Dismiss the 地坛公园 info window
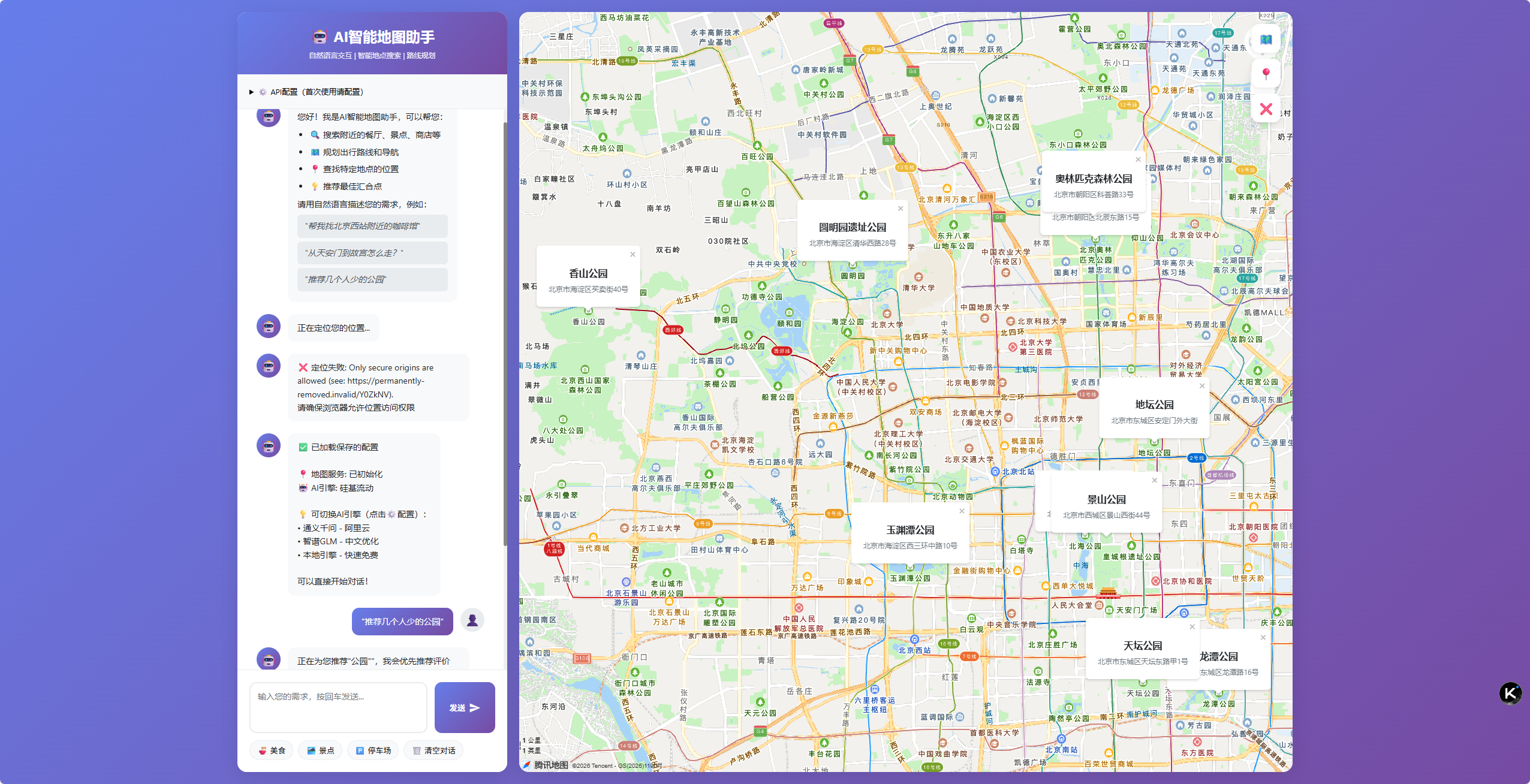 tap(1202, 386)
